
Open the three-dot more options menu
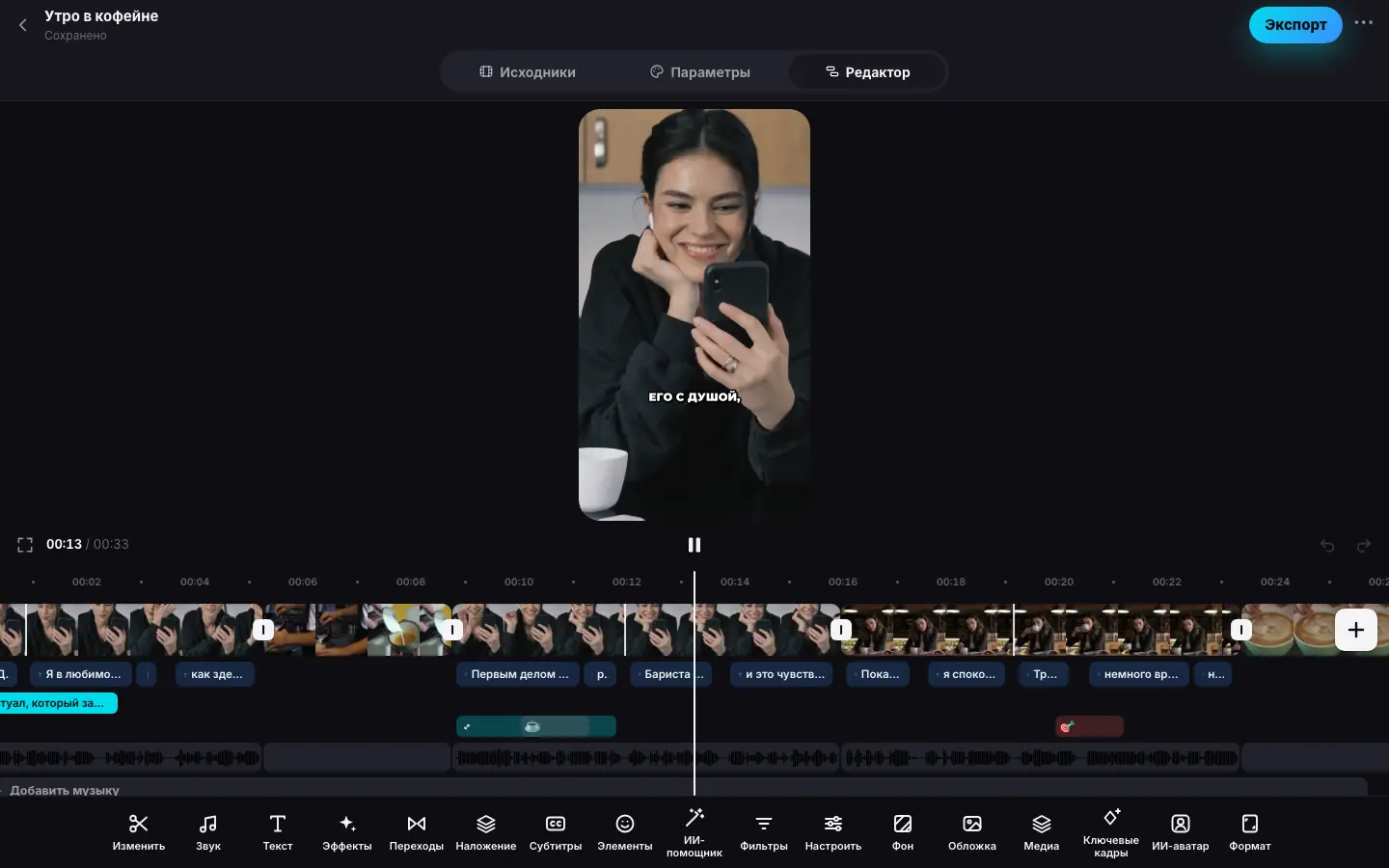click(x=1363, y=23)
